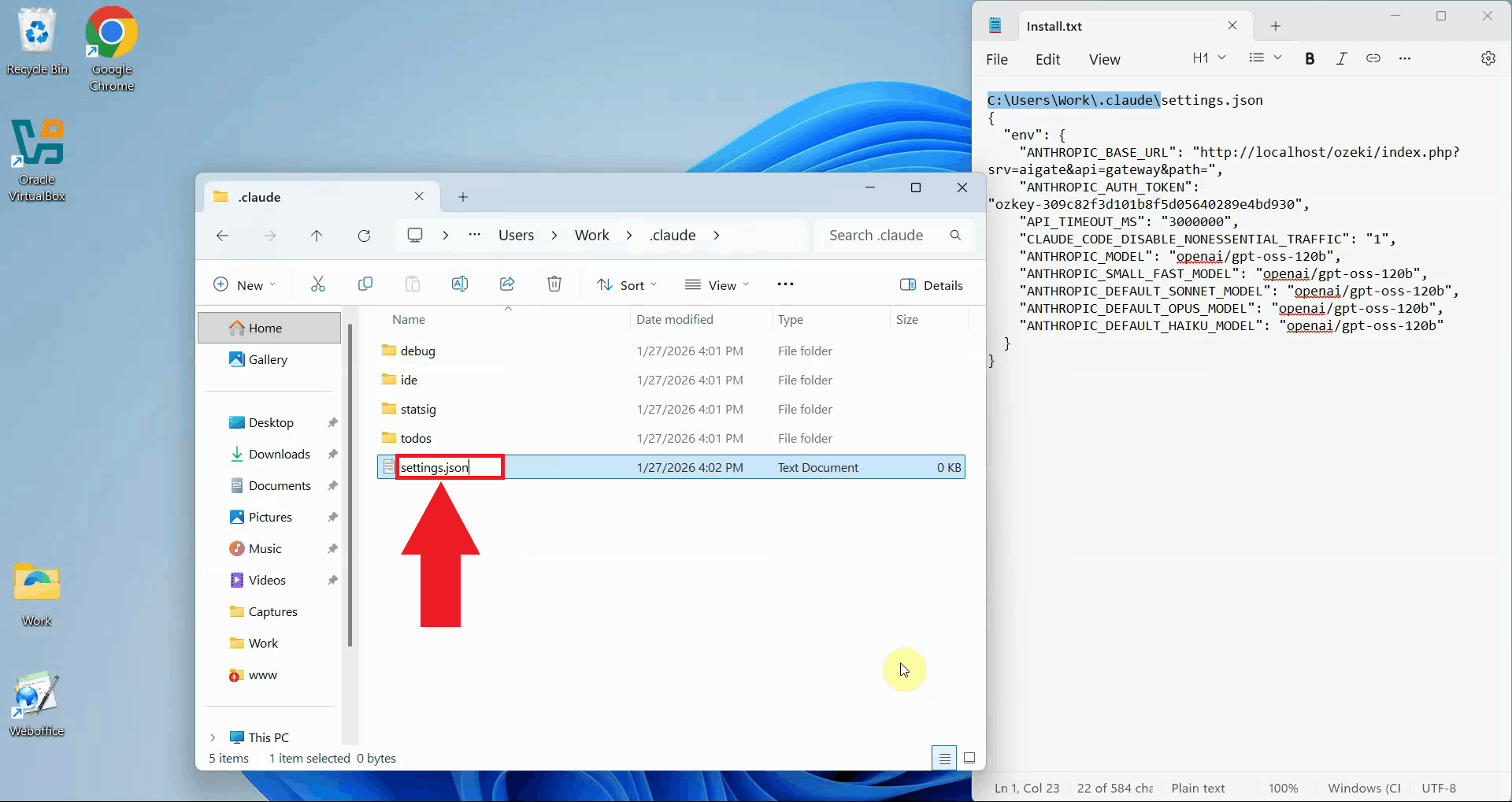Open the heading style H1 dropdown
Viewport: 1512px width, 802px height.
pyautogui.click(x=1208, y=58)
